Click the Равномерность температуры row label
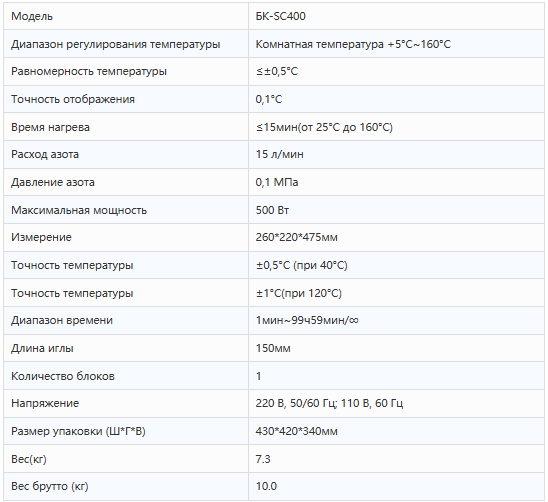Image resolution: width=548 pixels, height=502 pixels. click(89, 71)
